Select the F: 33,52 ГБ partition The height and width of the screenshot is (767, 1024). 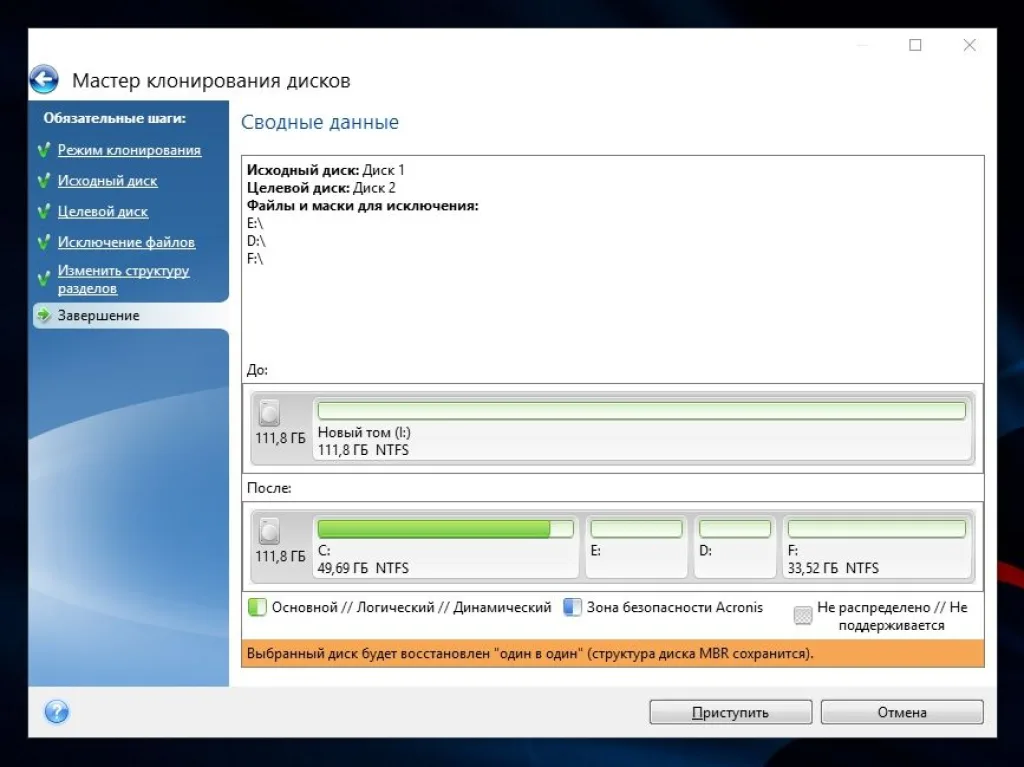click(876, 546)
